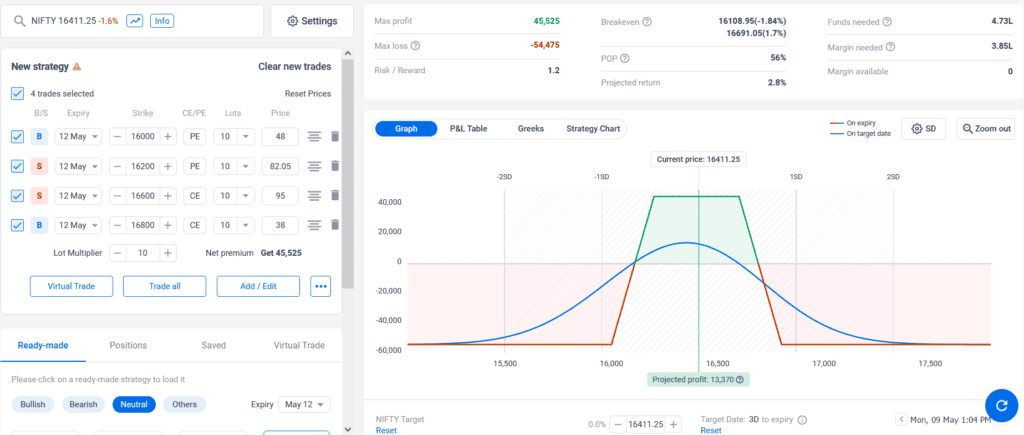The height and width of the screenshot is (435, 1024).
Task: Click the warning triangle next to New strategy
Action: pyautogui.click(x=76, y=67)
